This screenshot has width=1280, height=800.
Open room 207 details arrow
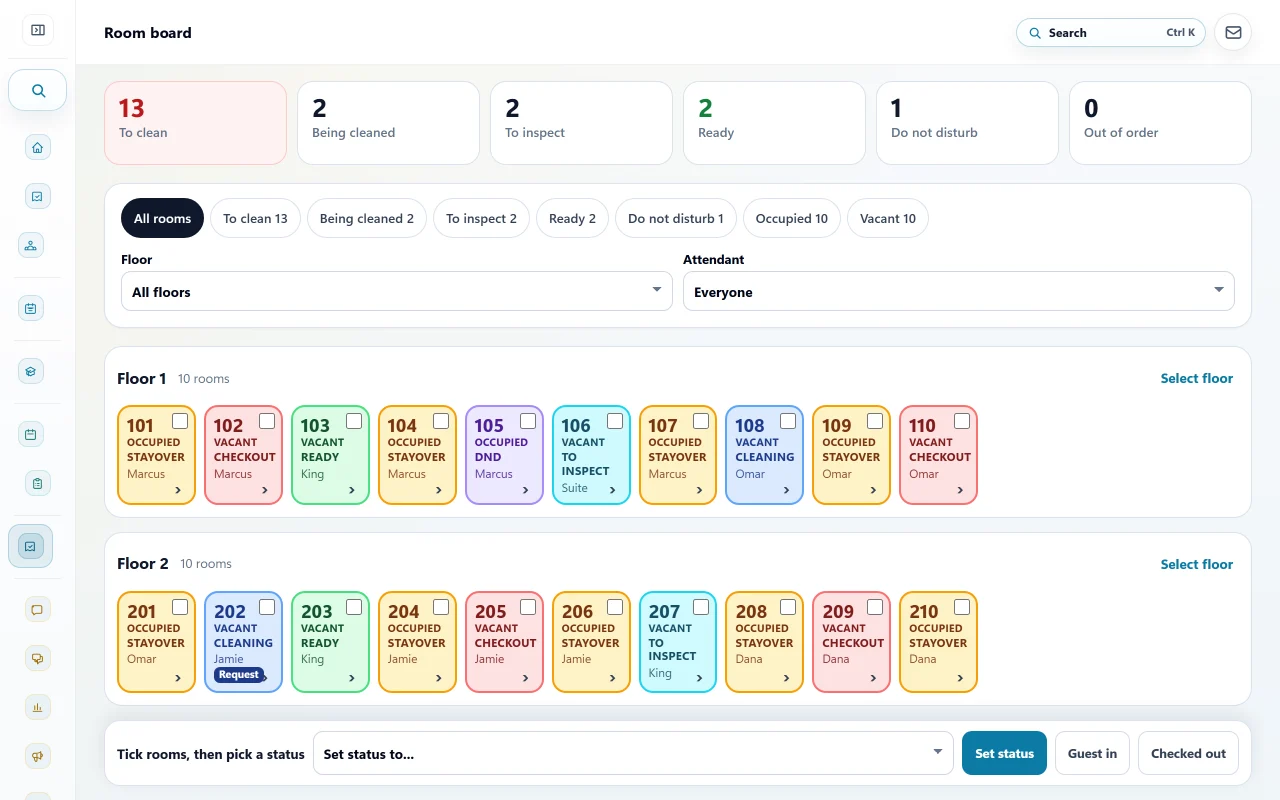(x=700, y=677)
